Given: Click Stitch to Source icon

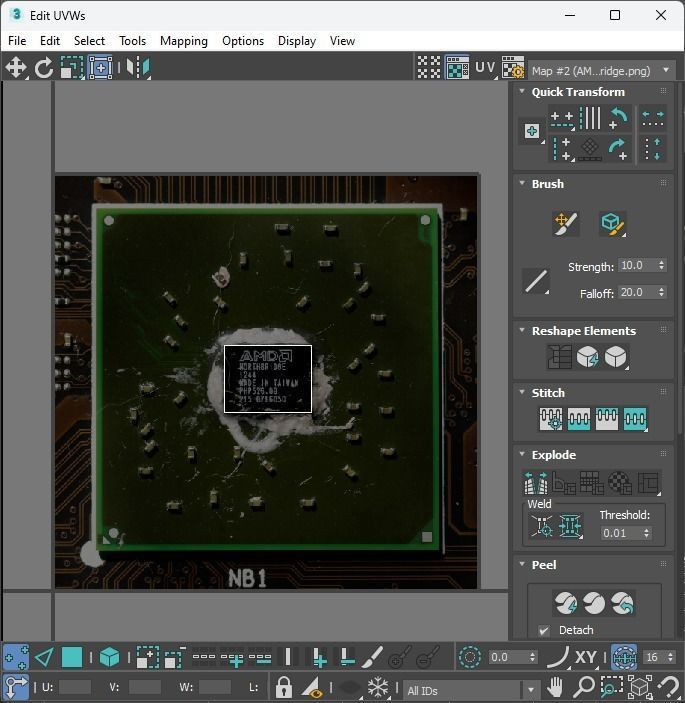Looking at the screenshot, I should (607, 419).
